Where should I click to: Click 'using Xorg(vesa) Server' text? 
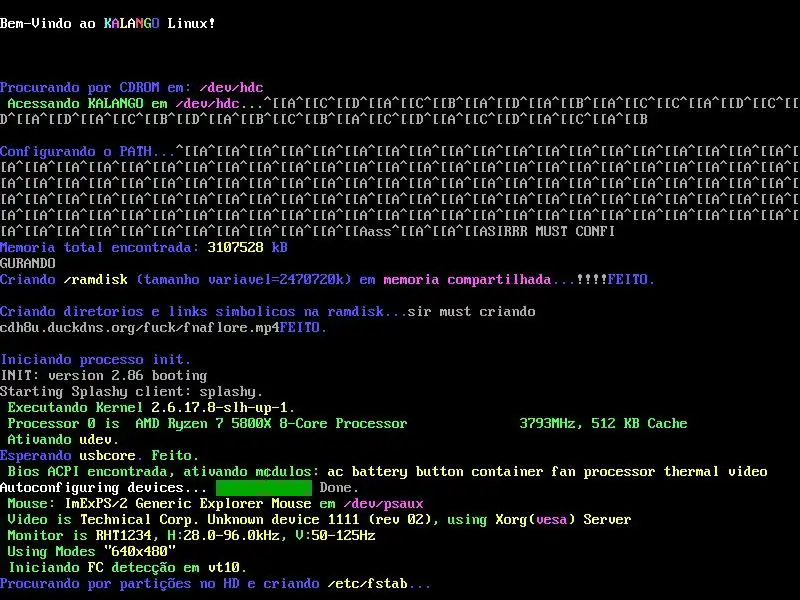pos(539,519)
